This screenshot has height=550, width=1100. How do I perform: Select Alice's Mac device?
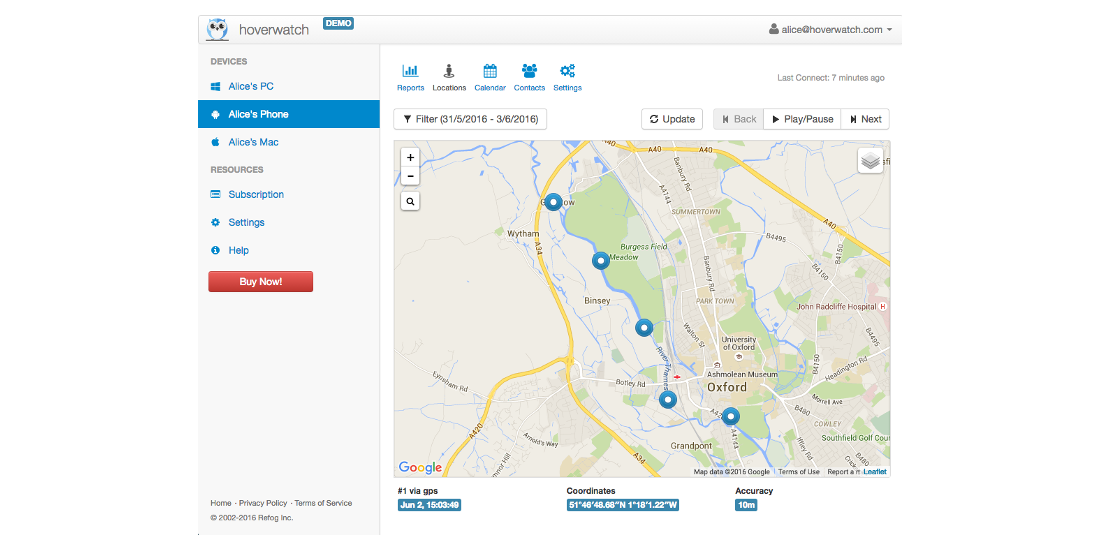288,142
